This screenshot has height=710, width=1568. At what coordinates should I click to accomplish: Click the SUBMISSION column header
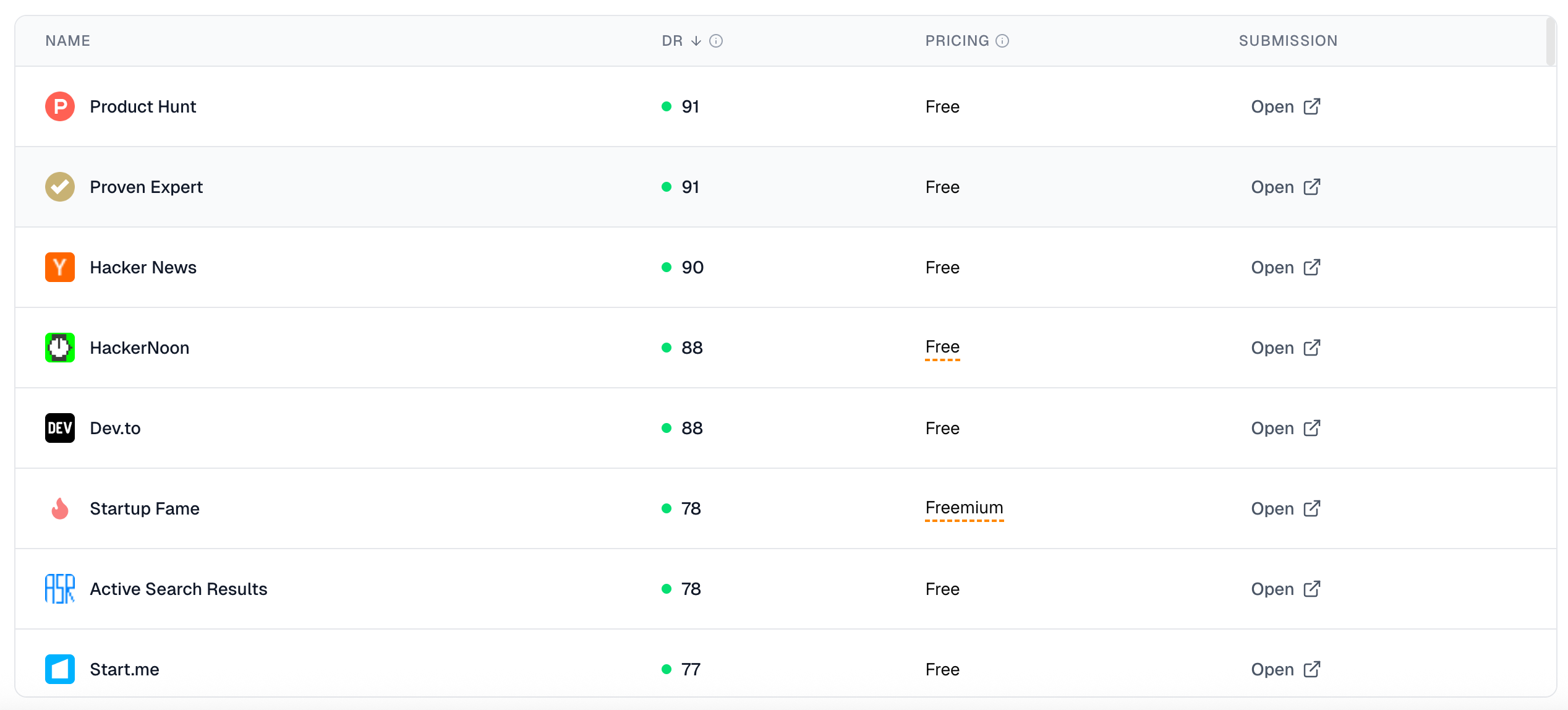(1288, 41)
